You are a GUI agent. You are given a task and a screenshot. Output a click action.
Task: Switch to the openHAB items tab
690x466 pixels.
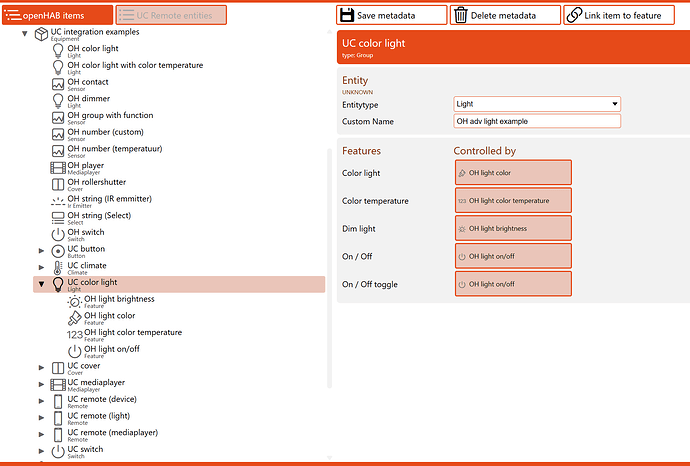point(58,15)
